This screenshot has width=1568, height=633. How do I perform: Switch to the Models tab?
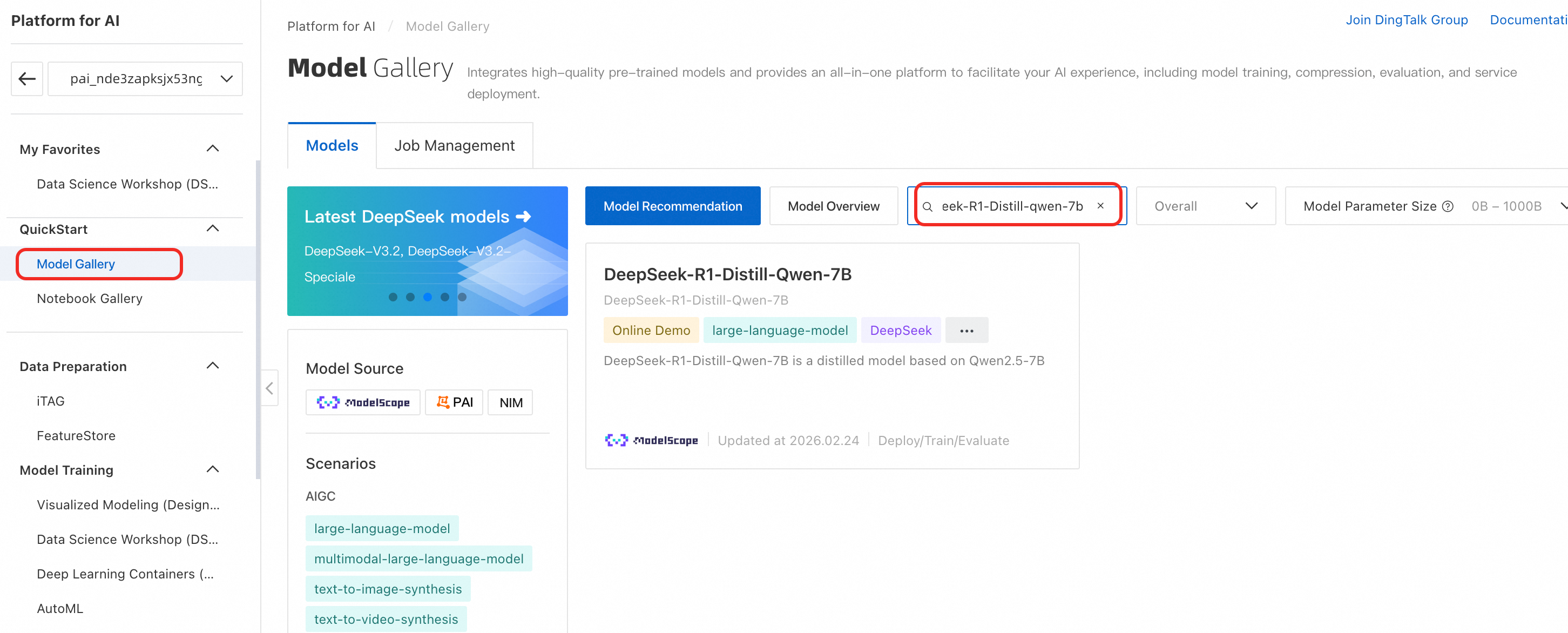click(x=332, y=145)
